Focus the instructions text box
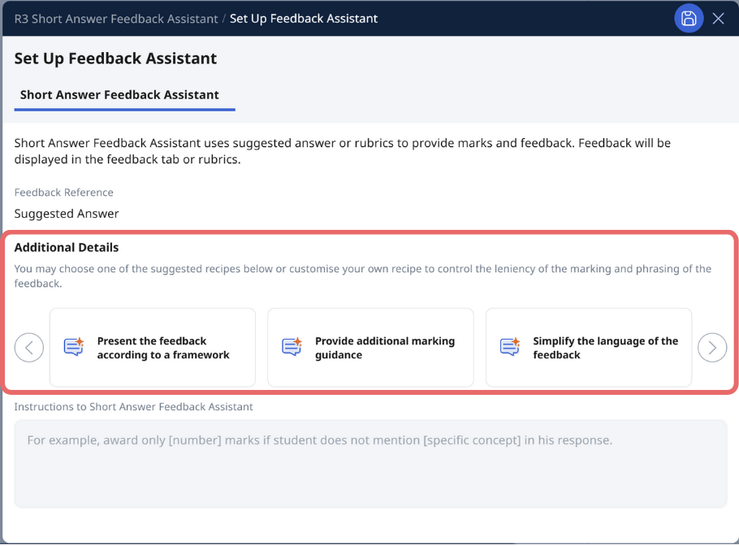739x546 pixels. [370, 463]
